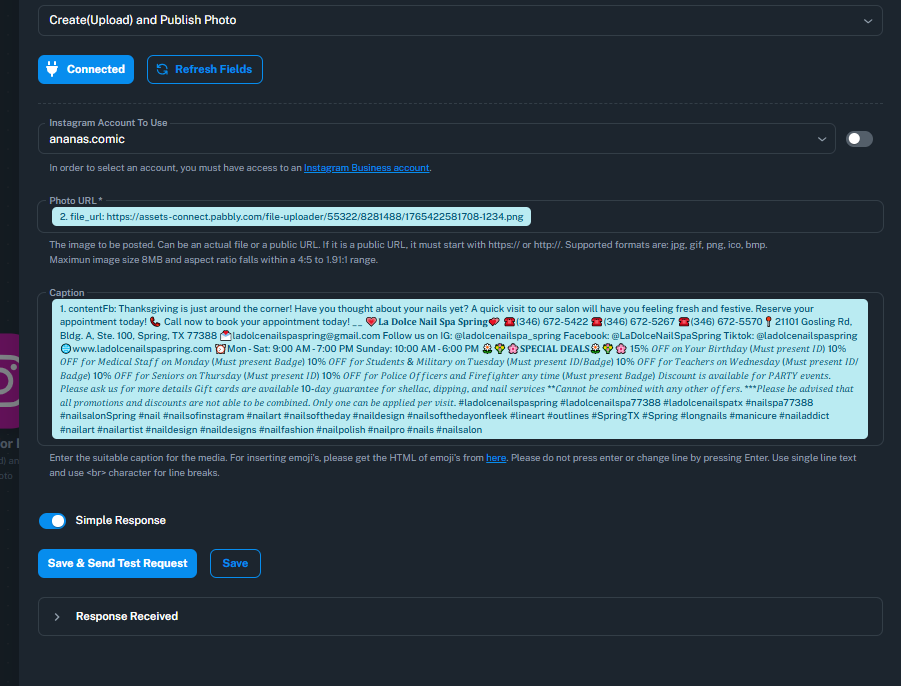The width and height of the screenshot is (901, 686).
Task: Click the Photo URL input field
Action: [x=460, y=217]
